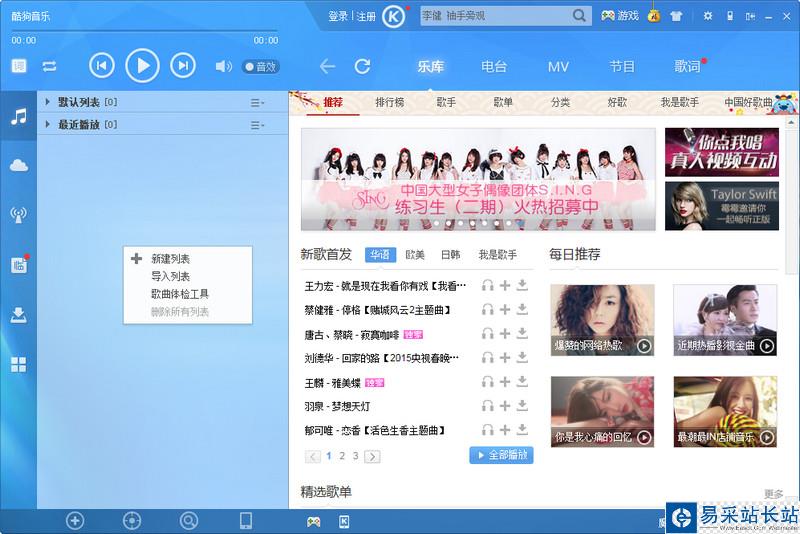Open the 游戏 games button
The height and width of the screenshot is (534, 800).
pos(620,16)
